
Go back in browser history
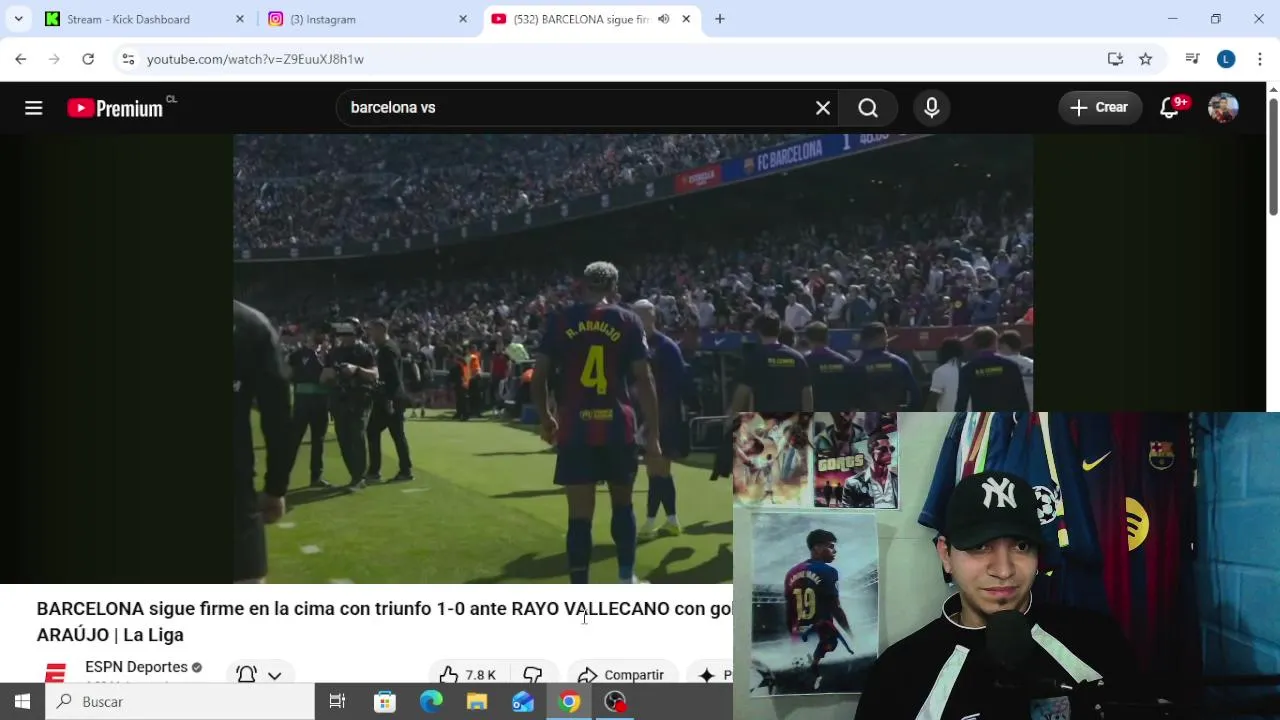click(21, 59)
